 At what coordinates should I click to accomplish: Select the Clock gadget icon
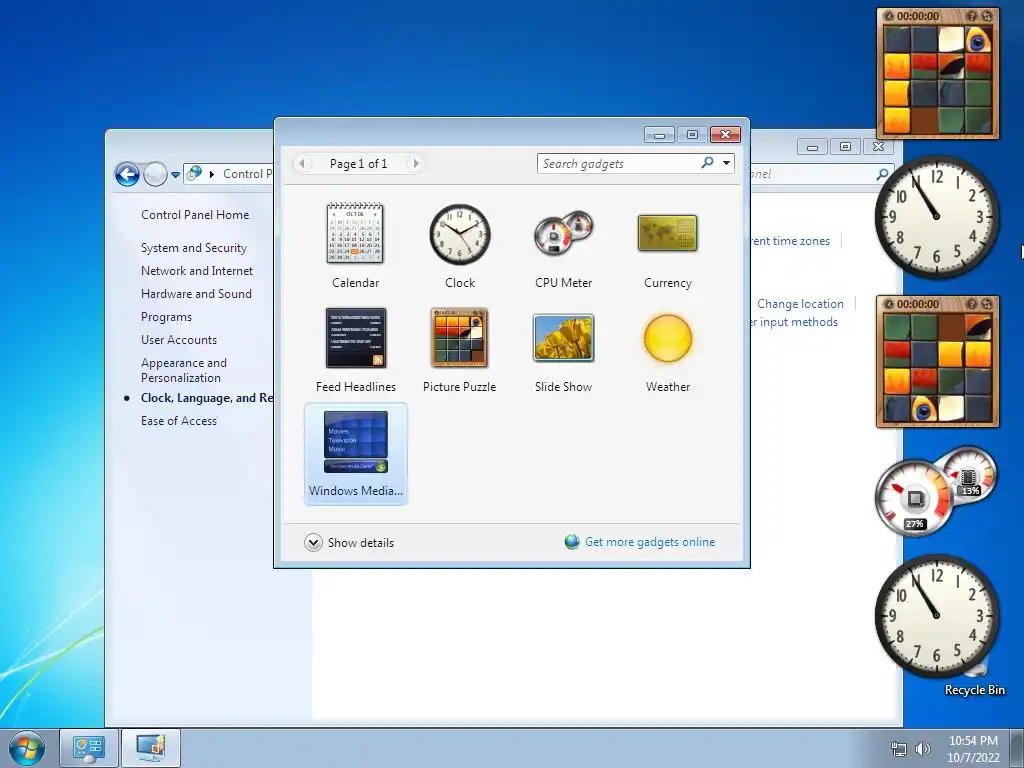tap(460, 234)
